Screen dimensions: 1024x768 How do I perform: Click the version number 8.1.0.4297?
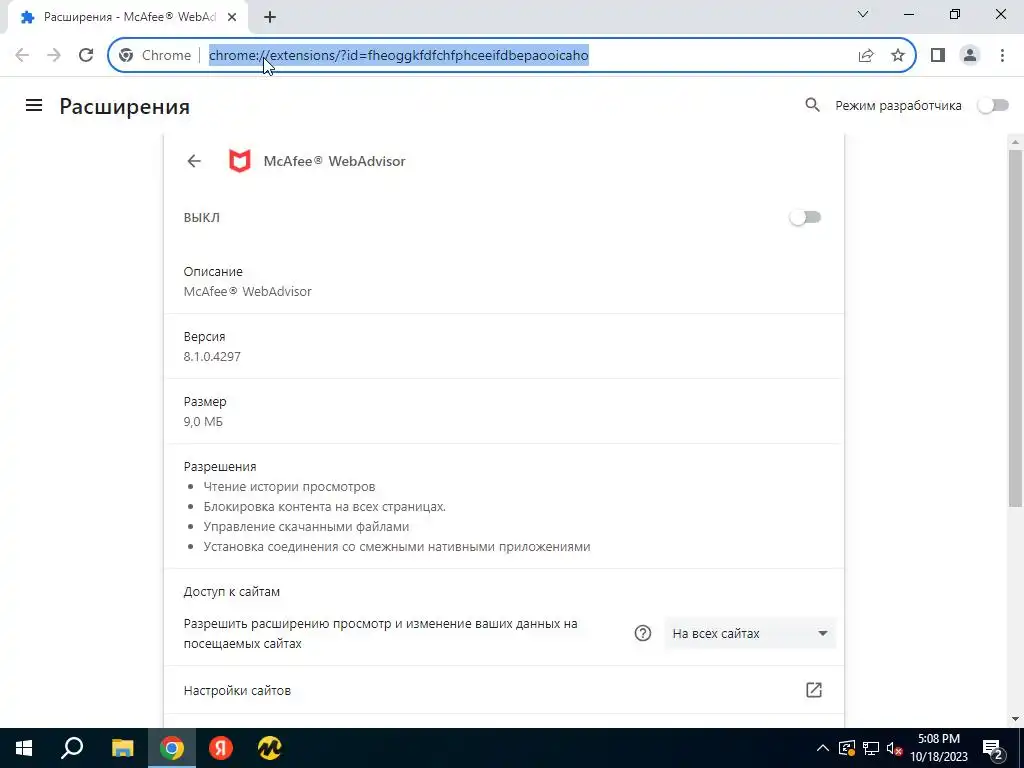pyautogui.click(x=212, y=357)
